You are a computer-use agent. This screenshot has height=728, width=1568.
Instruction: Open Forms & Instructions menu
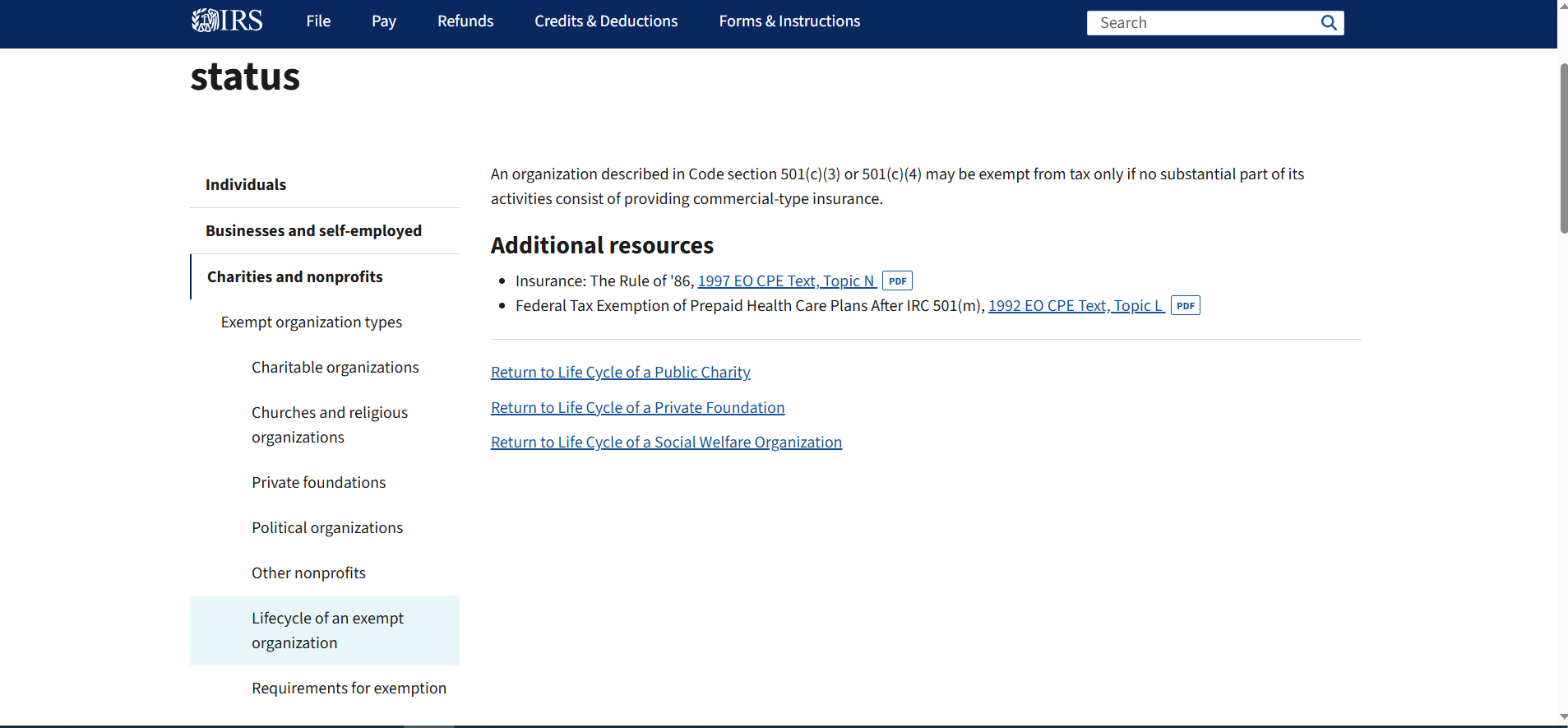pos(789,21)
